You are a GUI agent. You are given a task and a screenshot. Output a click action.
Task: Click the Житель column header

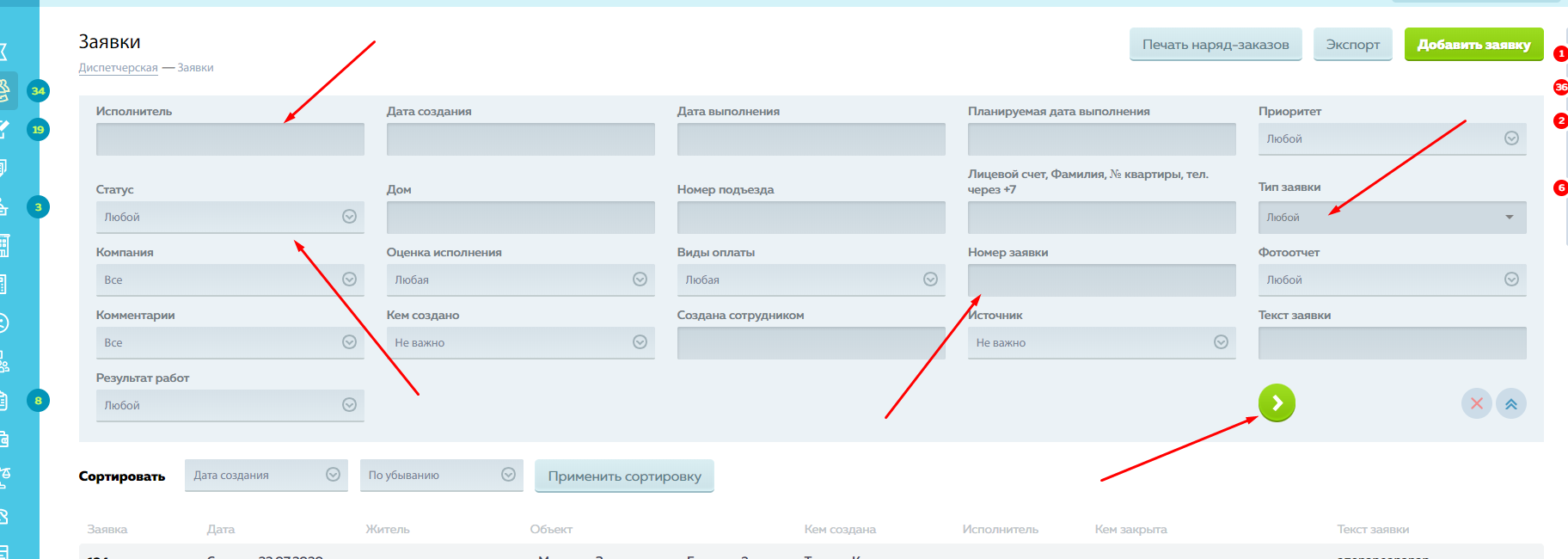tap(388, 530)
